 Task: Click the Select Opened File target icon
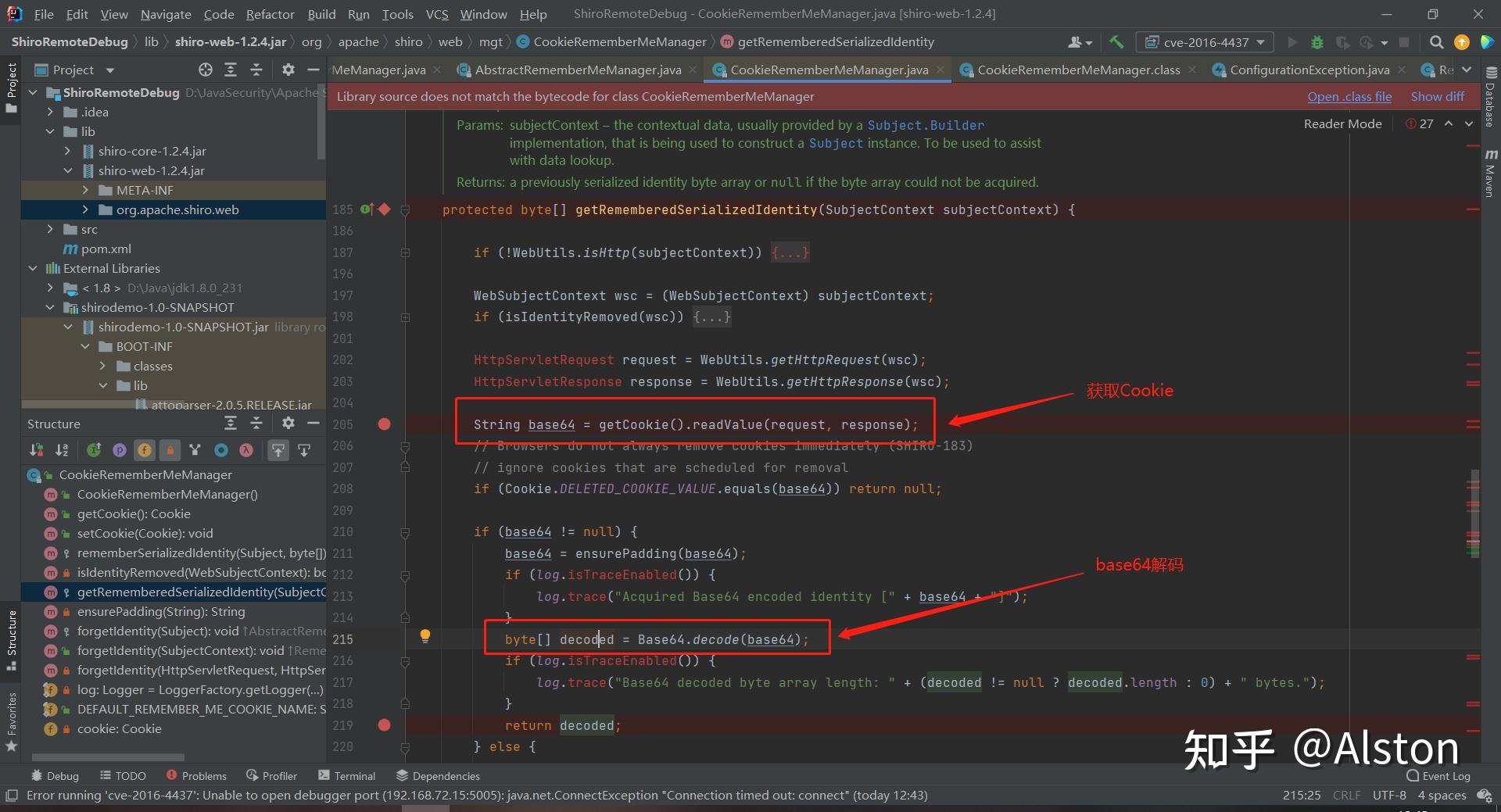pyautogui.click(x=205, y=70)
